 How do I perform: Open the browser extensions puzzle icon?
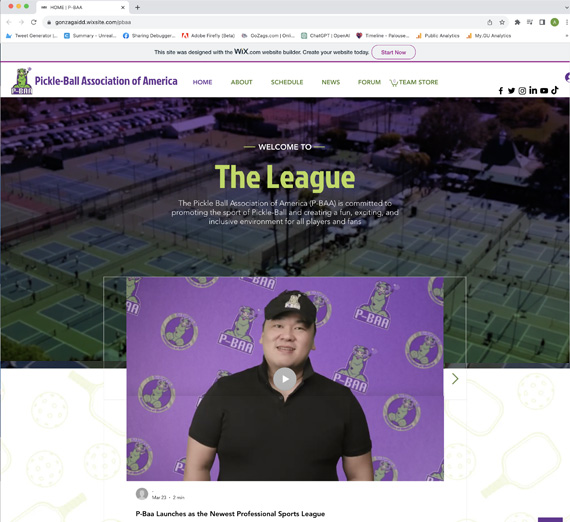point(517,22)
